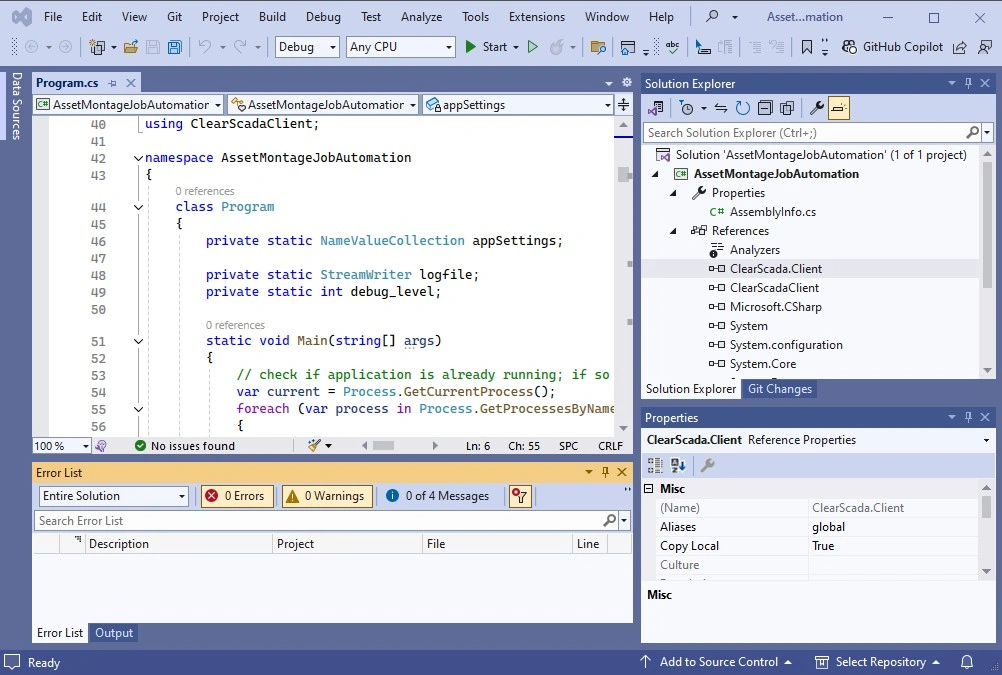Click the editor horizontal scrollbar thumb

pos(383,446)
